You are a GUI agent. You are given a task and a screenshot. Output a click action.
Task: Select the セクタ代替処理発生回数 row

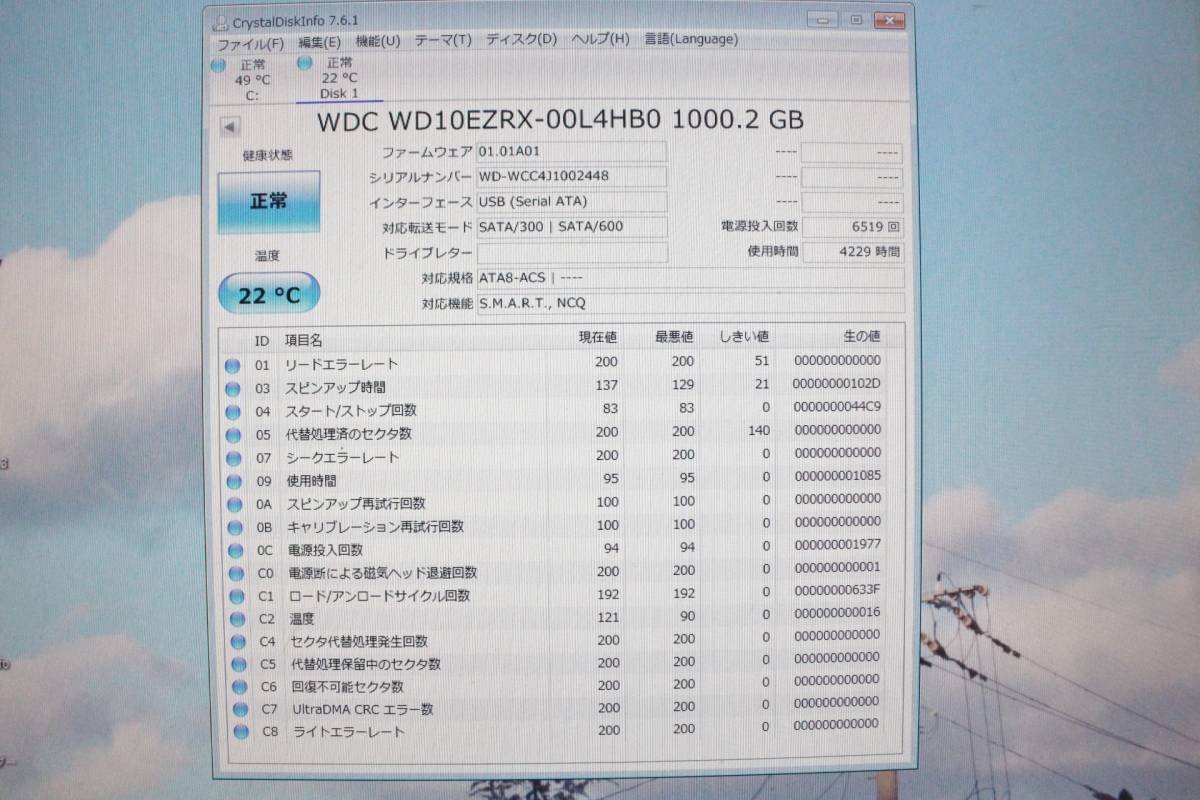(x=560, y=639)
